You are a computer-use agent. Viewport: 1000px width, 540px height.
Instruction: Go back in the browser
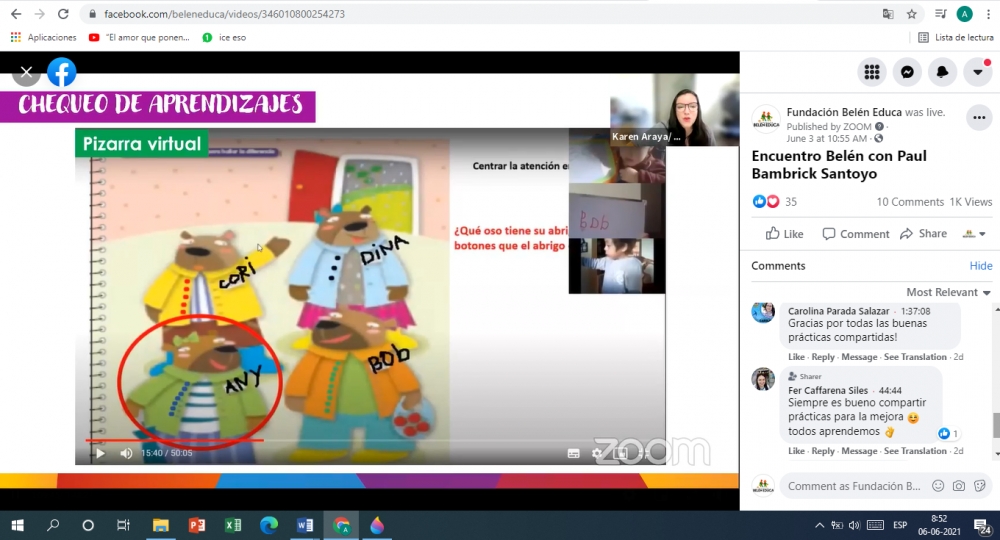[16, 14]
